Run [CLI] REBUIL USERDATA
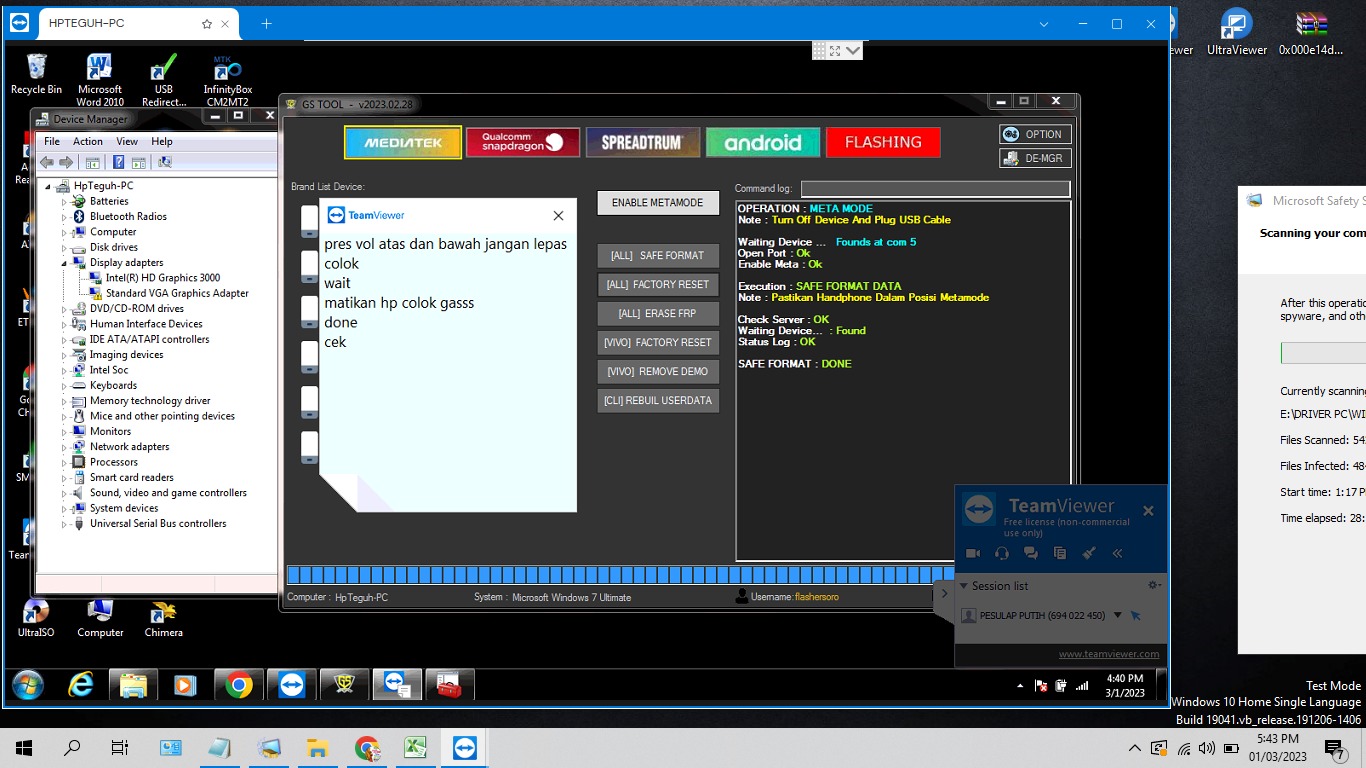1366x768 pixels. [658, 401]
